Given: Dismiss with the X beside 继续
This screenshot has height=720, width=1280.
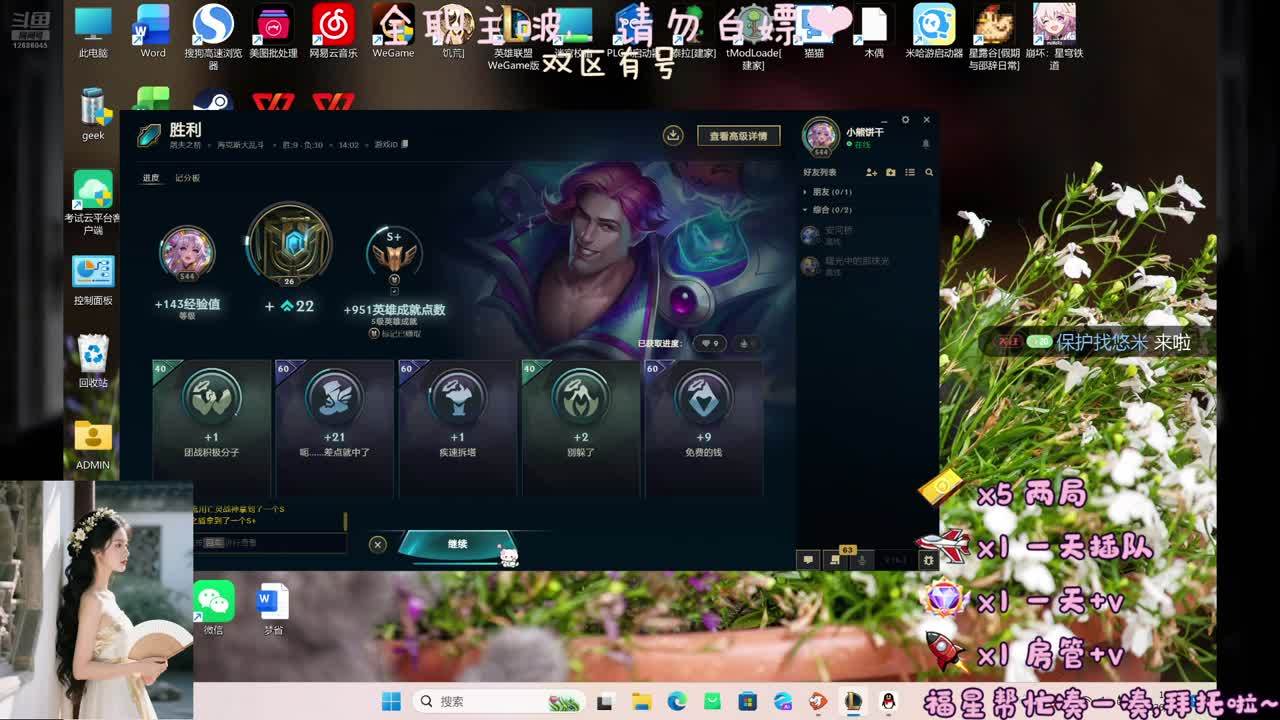Looking at the screenshot, I should (x=377, y=544).
